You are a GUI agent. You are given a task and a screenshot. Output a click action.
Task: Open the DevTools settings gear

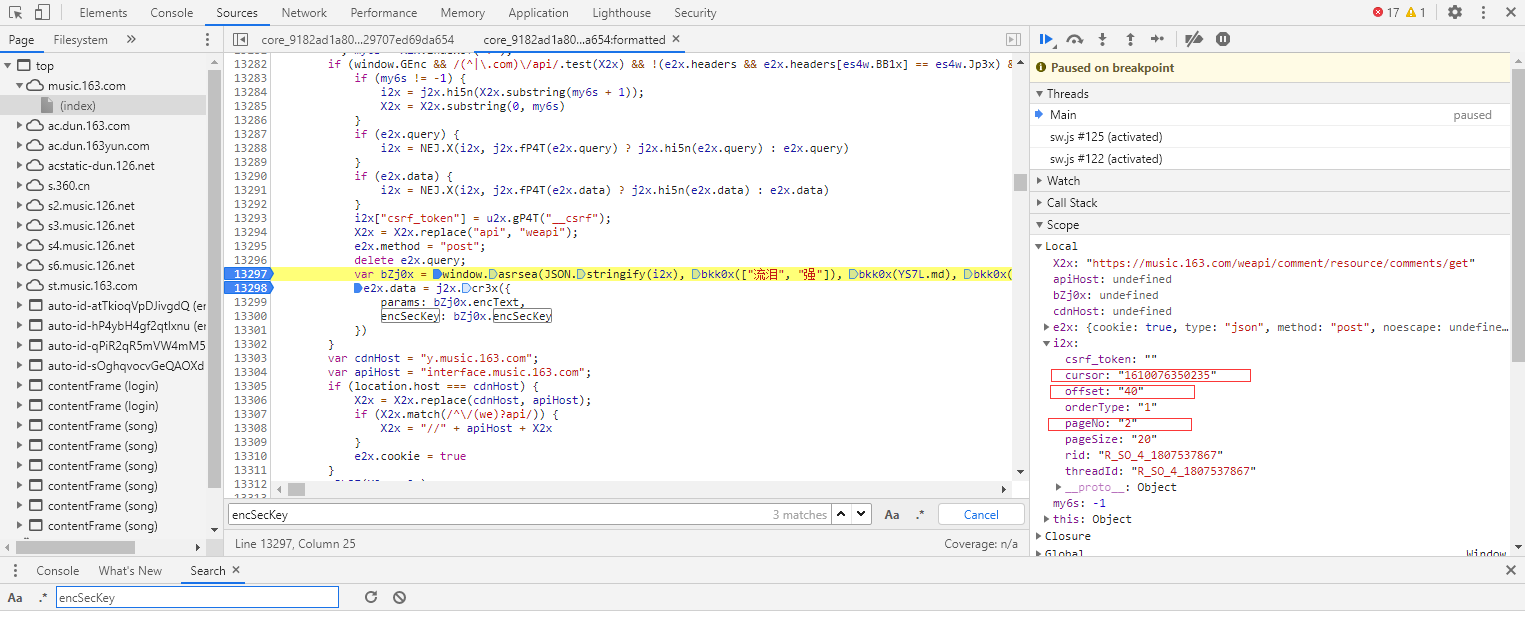(x=1455, y=12)
